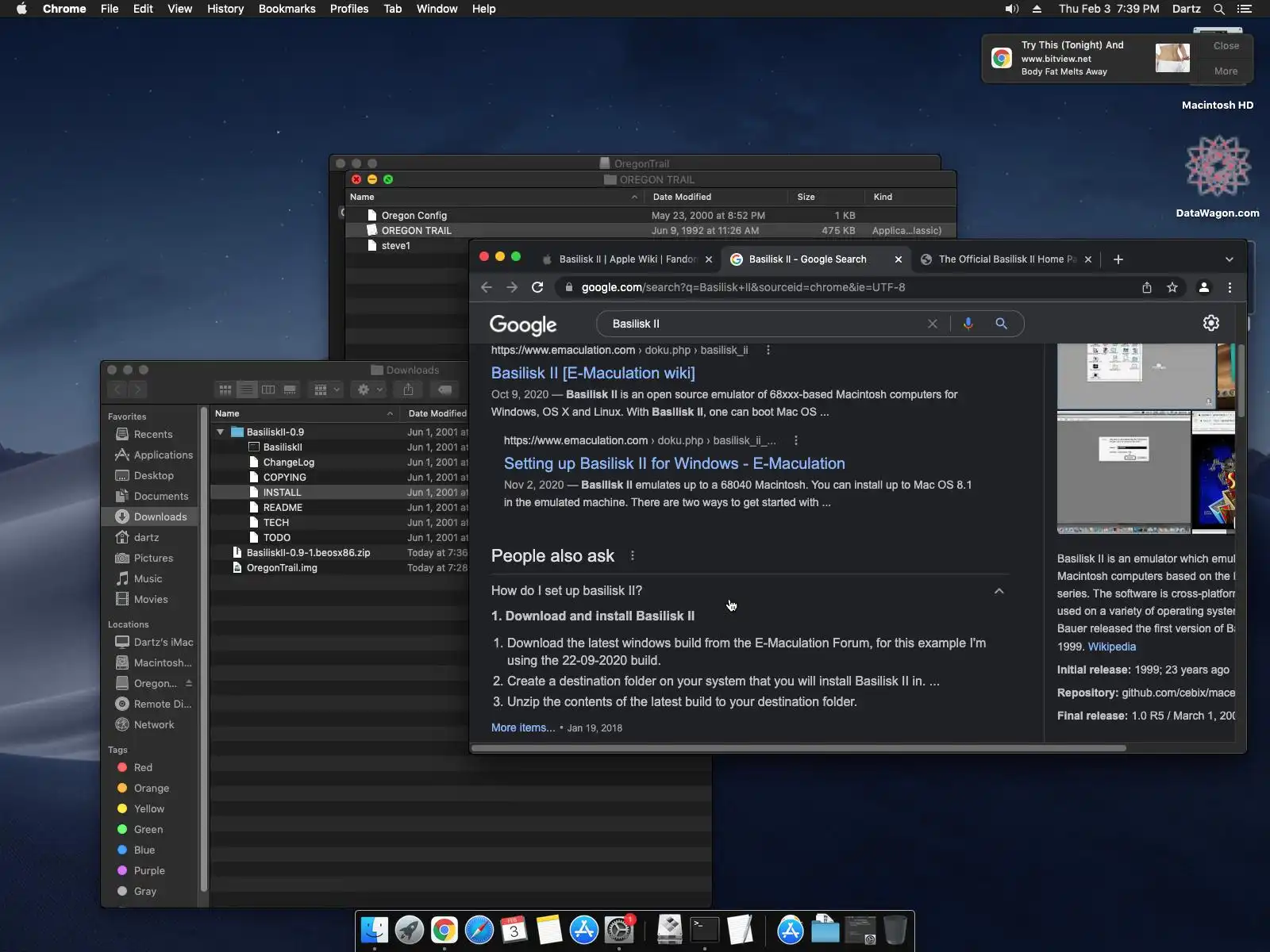
Task: Open the Basilisk II [E-Maculation wiki] result
Action: [593, 373]
